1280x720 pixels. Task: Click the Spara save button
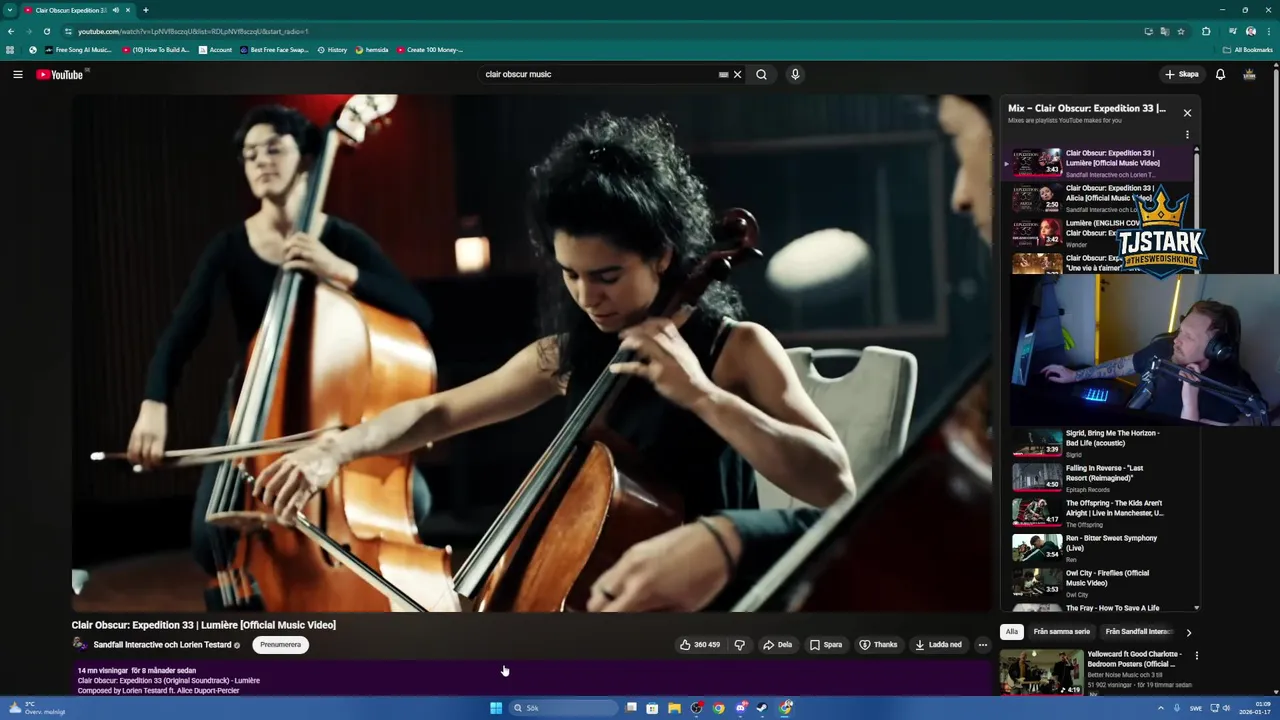click(826, 645)
